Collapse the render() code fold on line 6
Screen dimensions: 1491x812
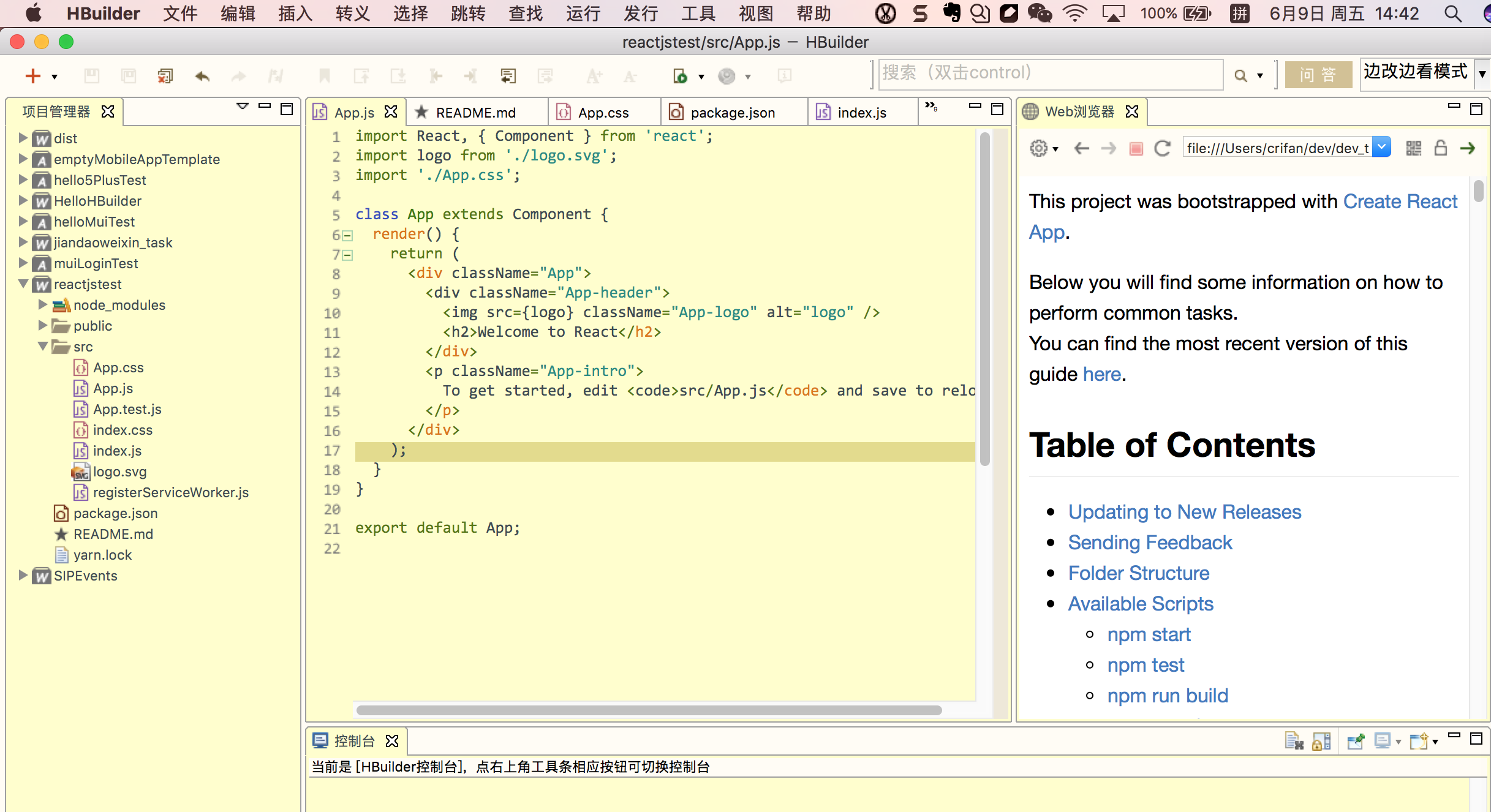(347, 236)
